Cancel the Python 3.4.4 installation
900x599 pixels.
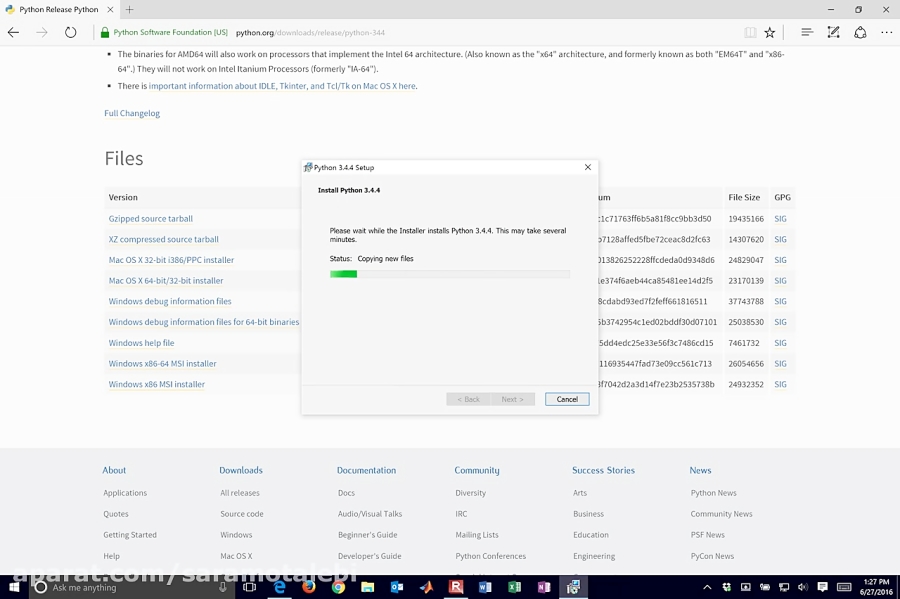[x=566, y=398]
